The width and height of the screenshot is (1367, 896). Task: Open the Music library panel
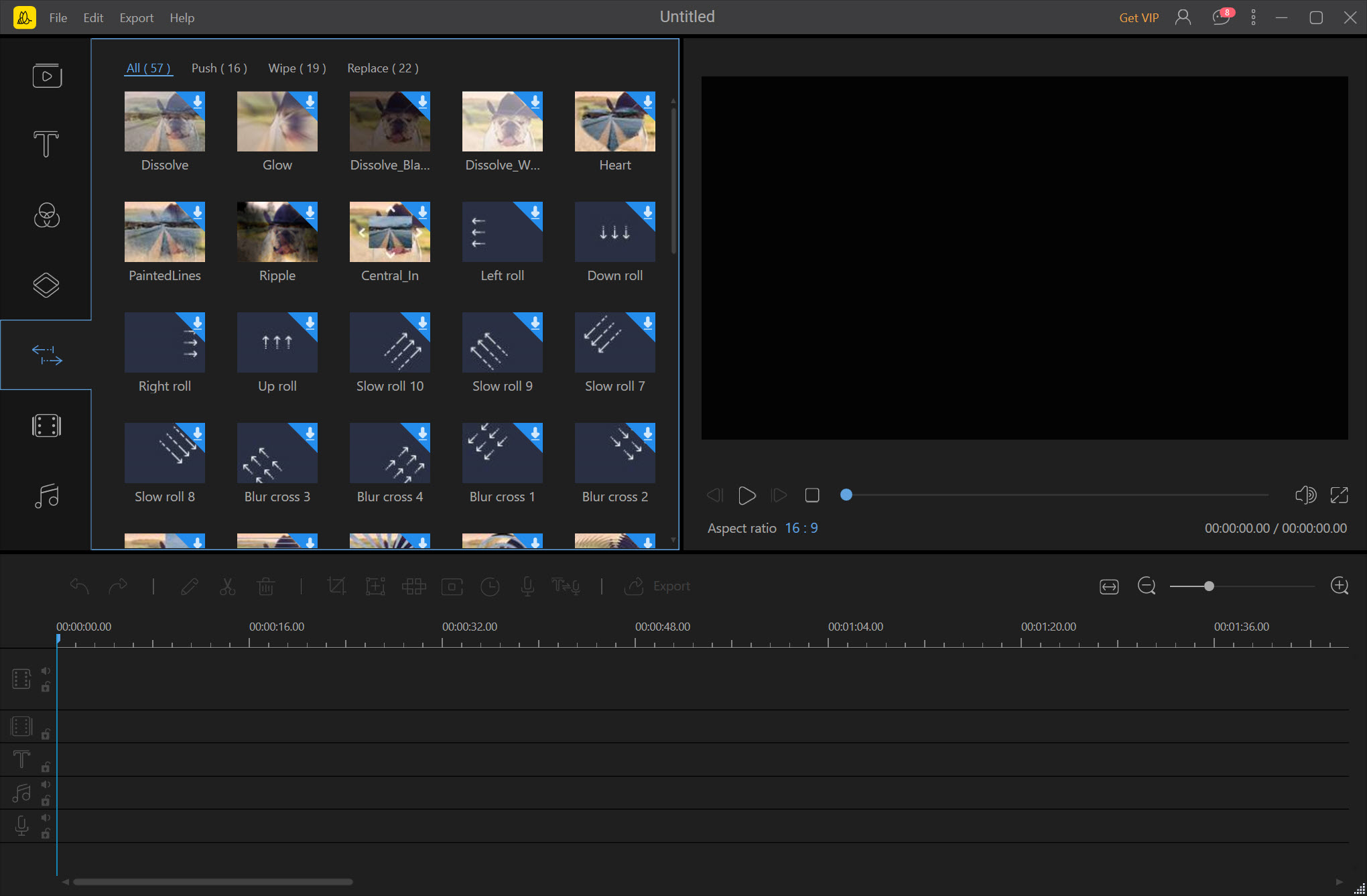46,496
